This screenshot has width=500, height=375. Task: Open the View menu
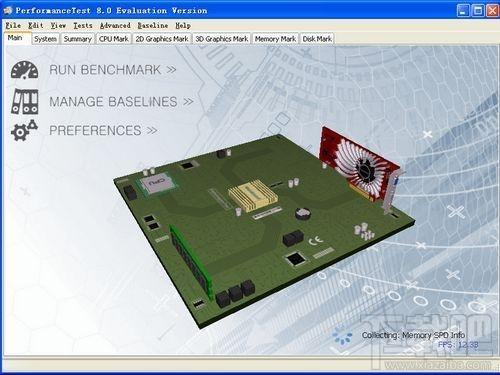coord(58,25)
